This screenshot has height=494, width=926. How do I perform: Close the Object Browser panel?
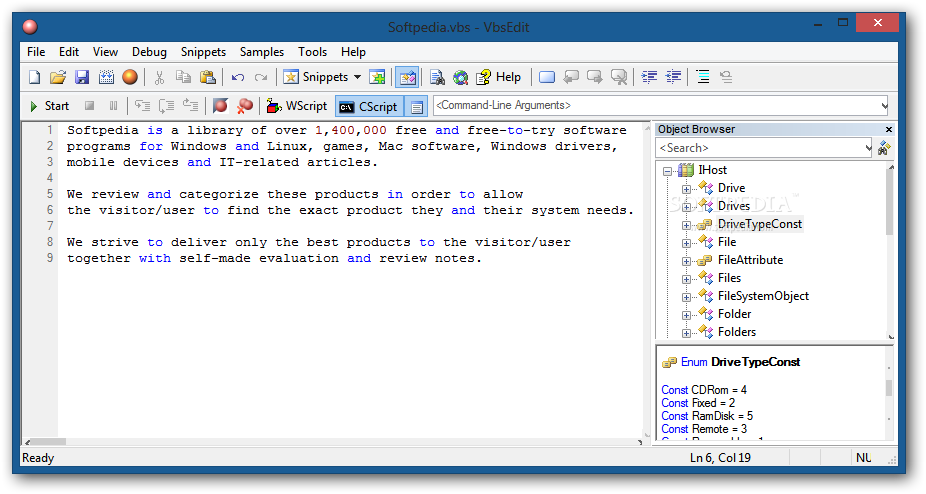tap(889, 129)
